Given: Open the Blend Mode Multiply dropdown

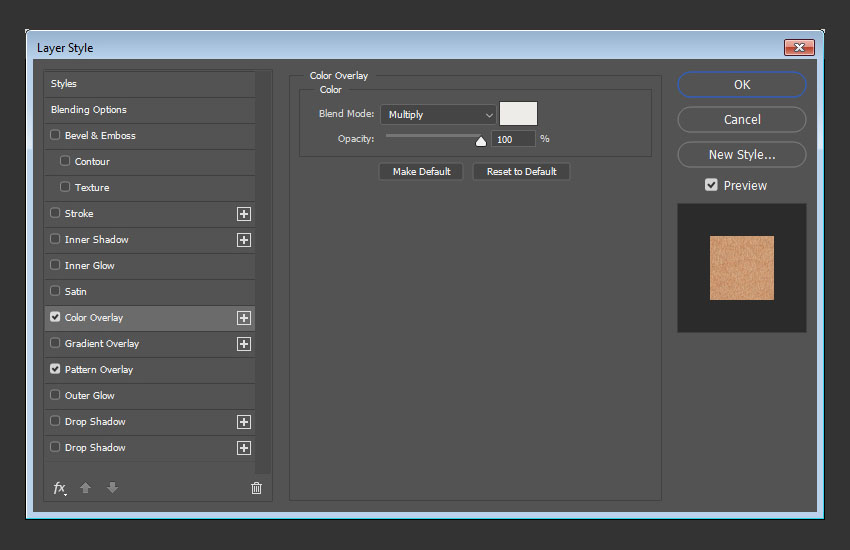Looking at the screenshot, I should pos(438,114).
